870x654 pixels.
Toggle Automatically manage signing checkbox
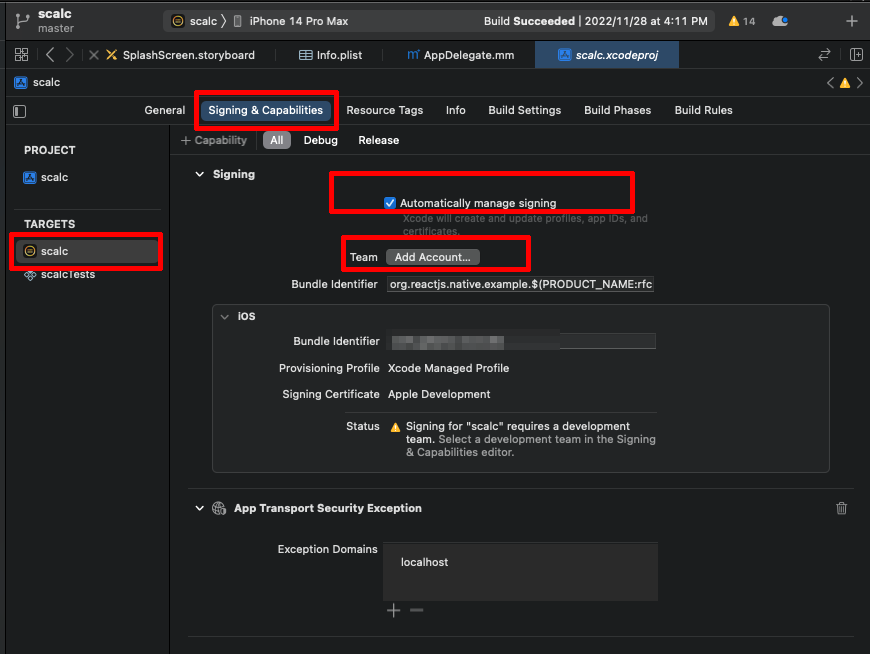pyautogui.click(x=390, y=203)
